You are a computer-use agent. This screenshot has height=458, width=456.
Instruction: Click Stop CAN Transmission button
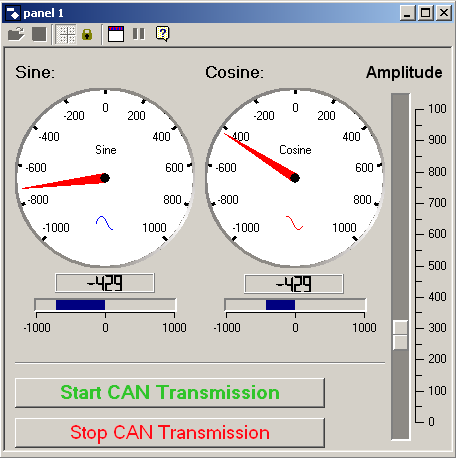click(x=170, y=433)
